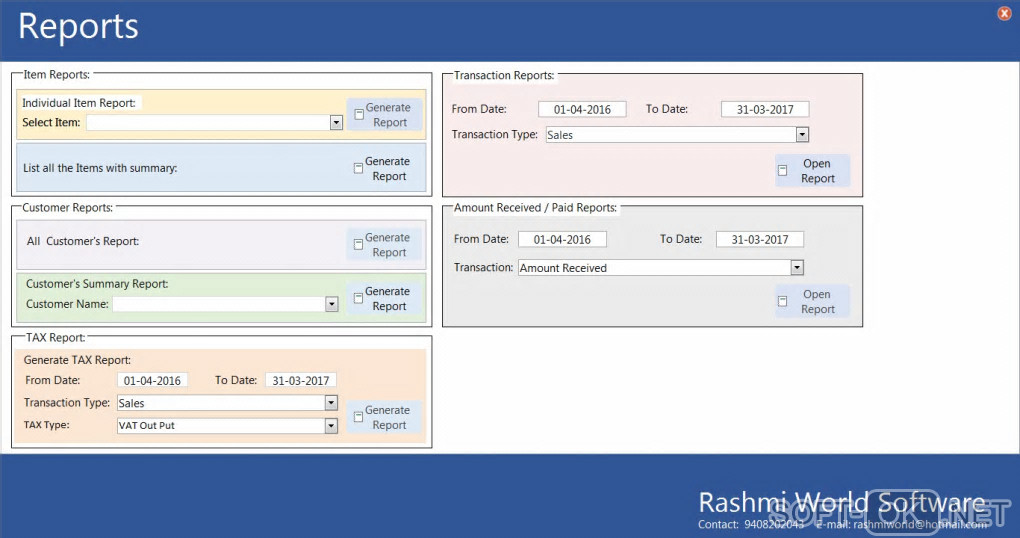Expand the Customer Name dropdown arrow
1020x538 pixels.
[x=332, y=304]
